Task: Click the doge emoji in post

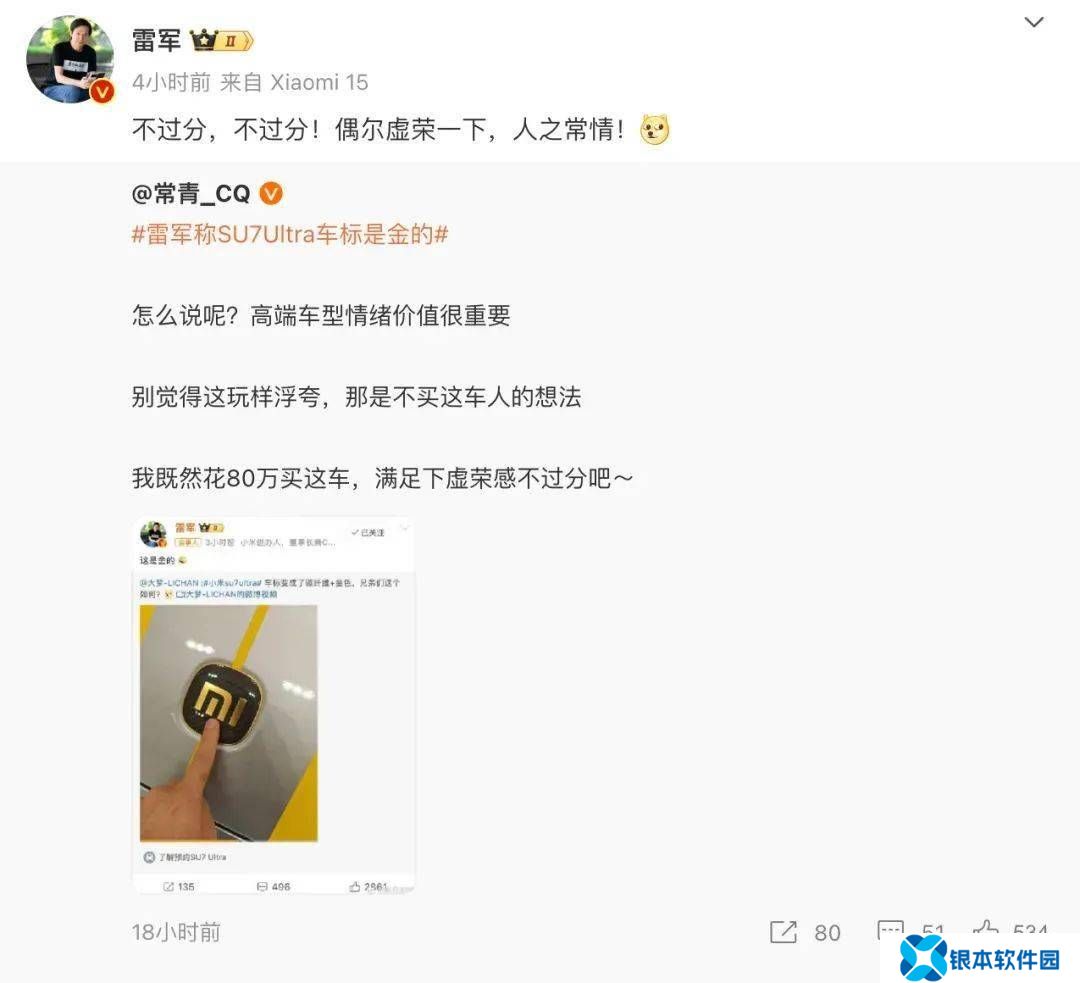Action: (654, 130)
